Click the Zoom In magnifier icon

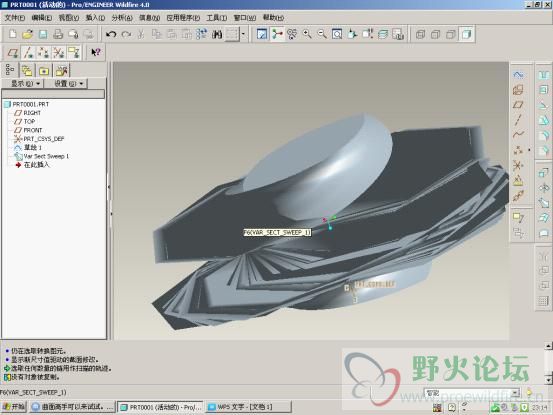point(307,34)
